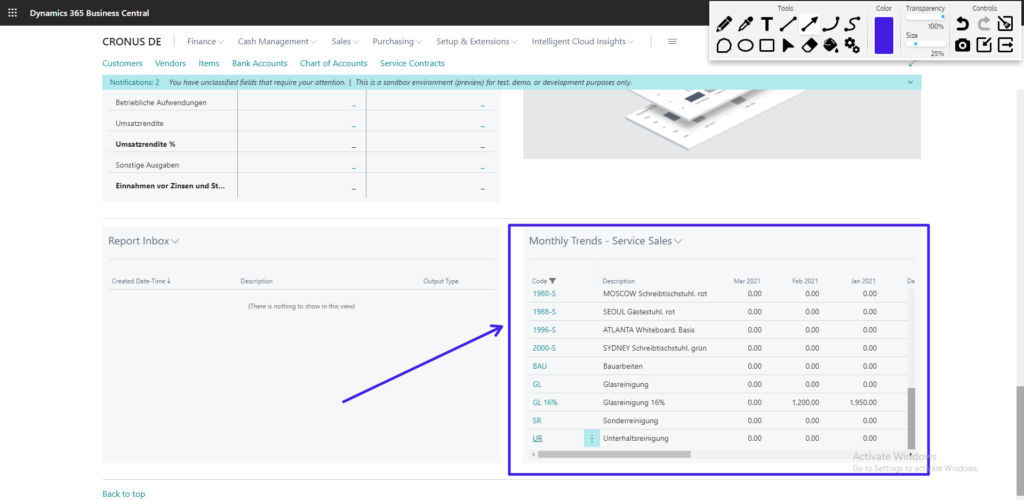Viewport: 1024px width, 500px height.
Task: Take a screenshot with camera icon
Action: [x=961, y=45]
